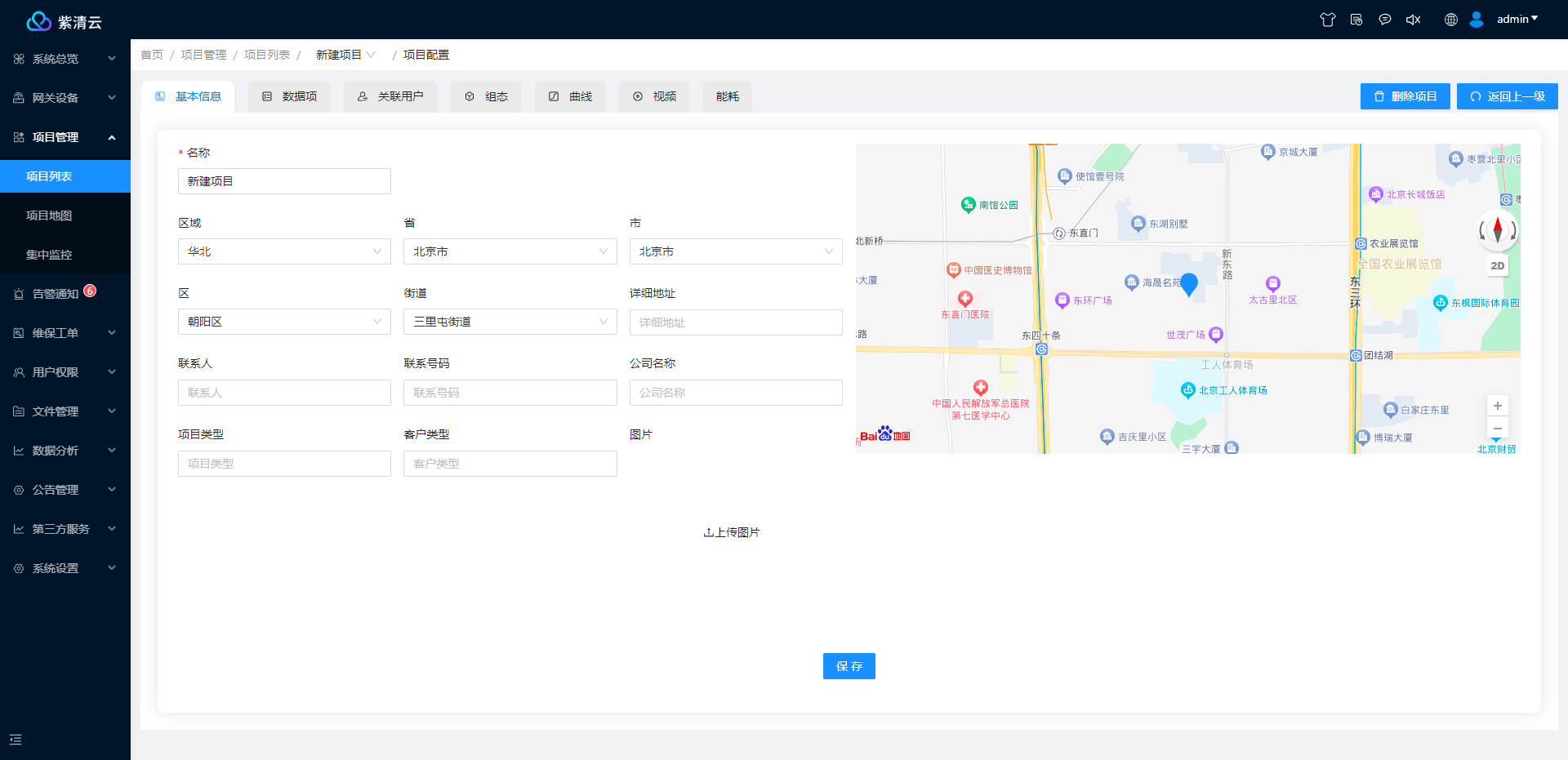
Task: Click the theme shirt icon in header
Action: [1328, 20]
